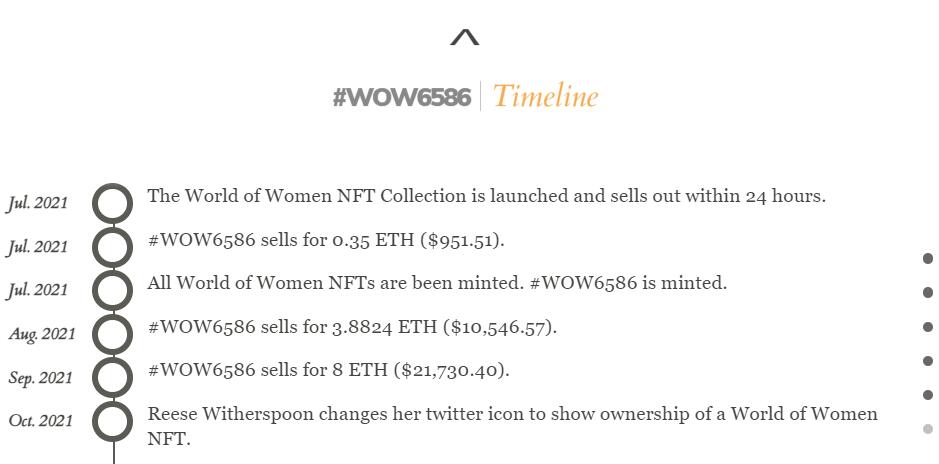Click the Reese Witherspoon timeline entry text
The height and width of the screenshot is (464, 939).
tap(512, 415)
